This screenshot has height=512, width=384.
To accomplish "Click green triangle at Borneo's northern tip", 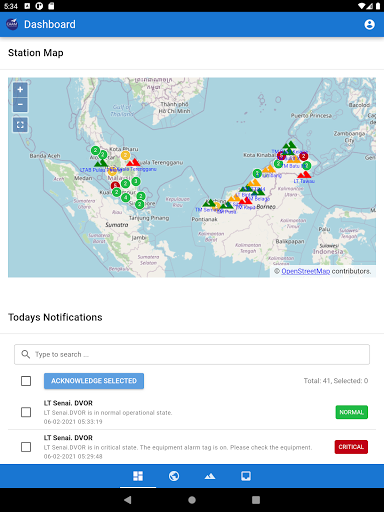I will coord(289,145).
